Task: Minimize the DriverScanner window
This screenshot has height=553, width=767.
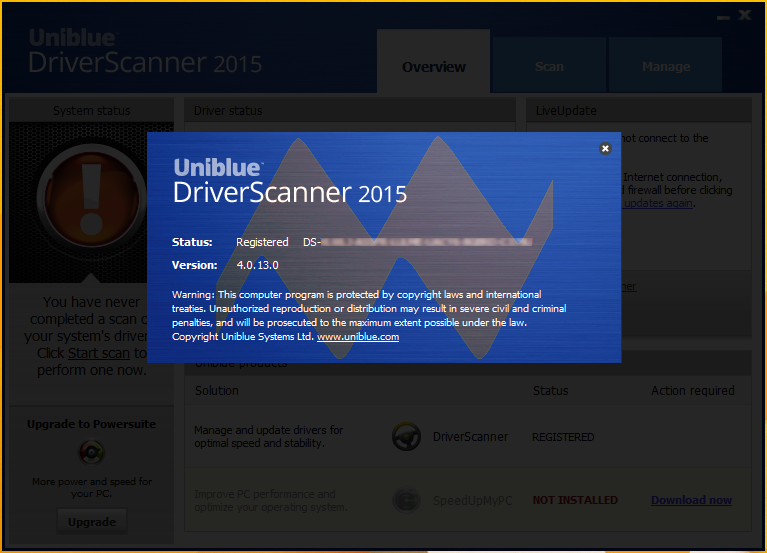Action: [723, 17]
